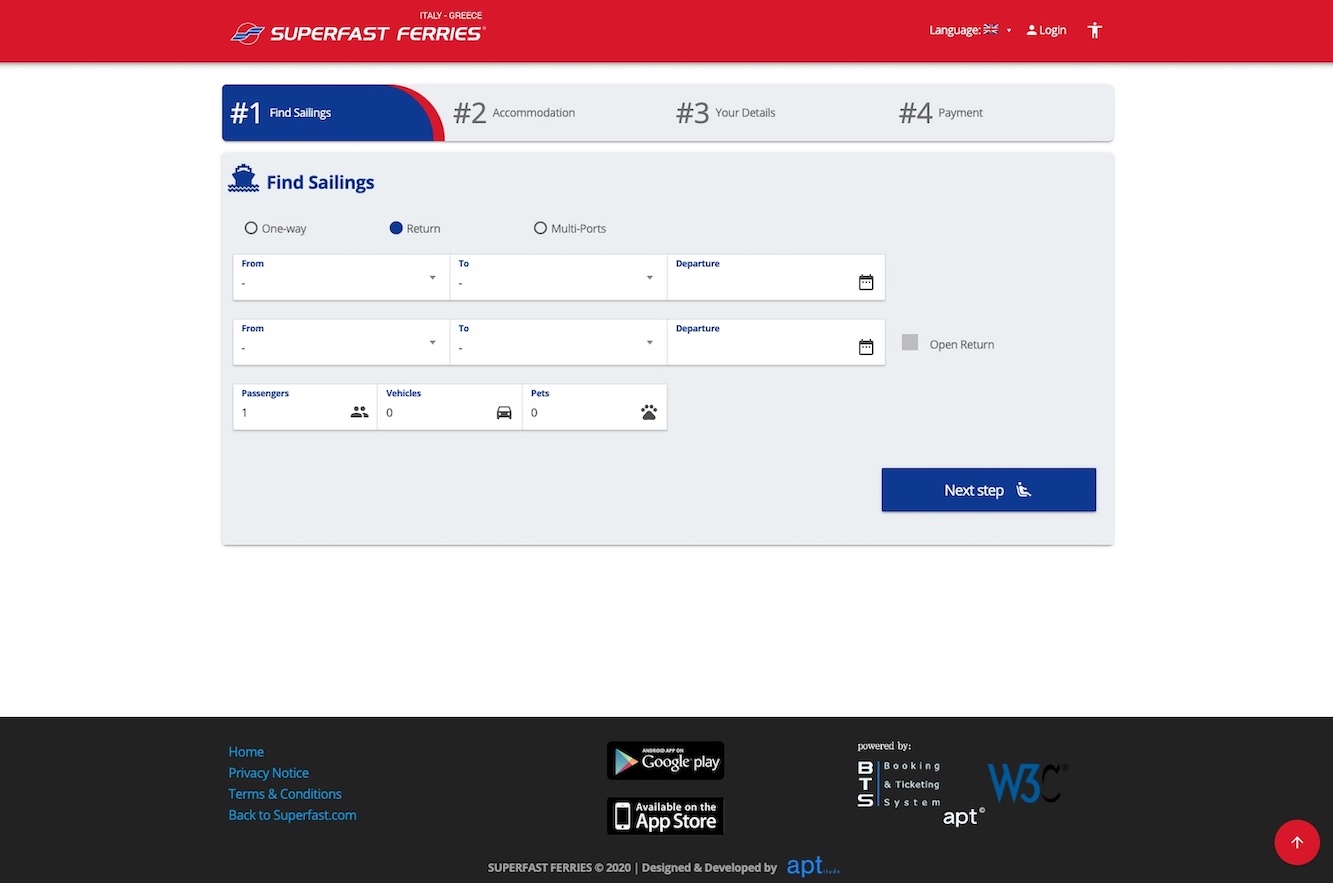
Task: Select the Multi-Ports trip option
Action: point(570,228)
